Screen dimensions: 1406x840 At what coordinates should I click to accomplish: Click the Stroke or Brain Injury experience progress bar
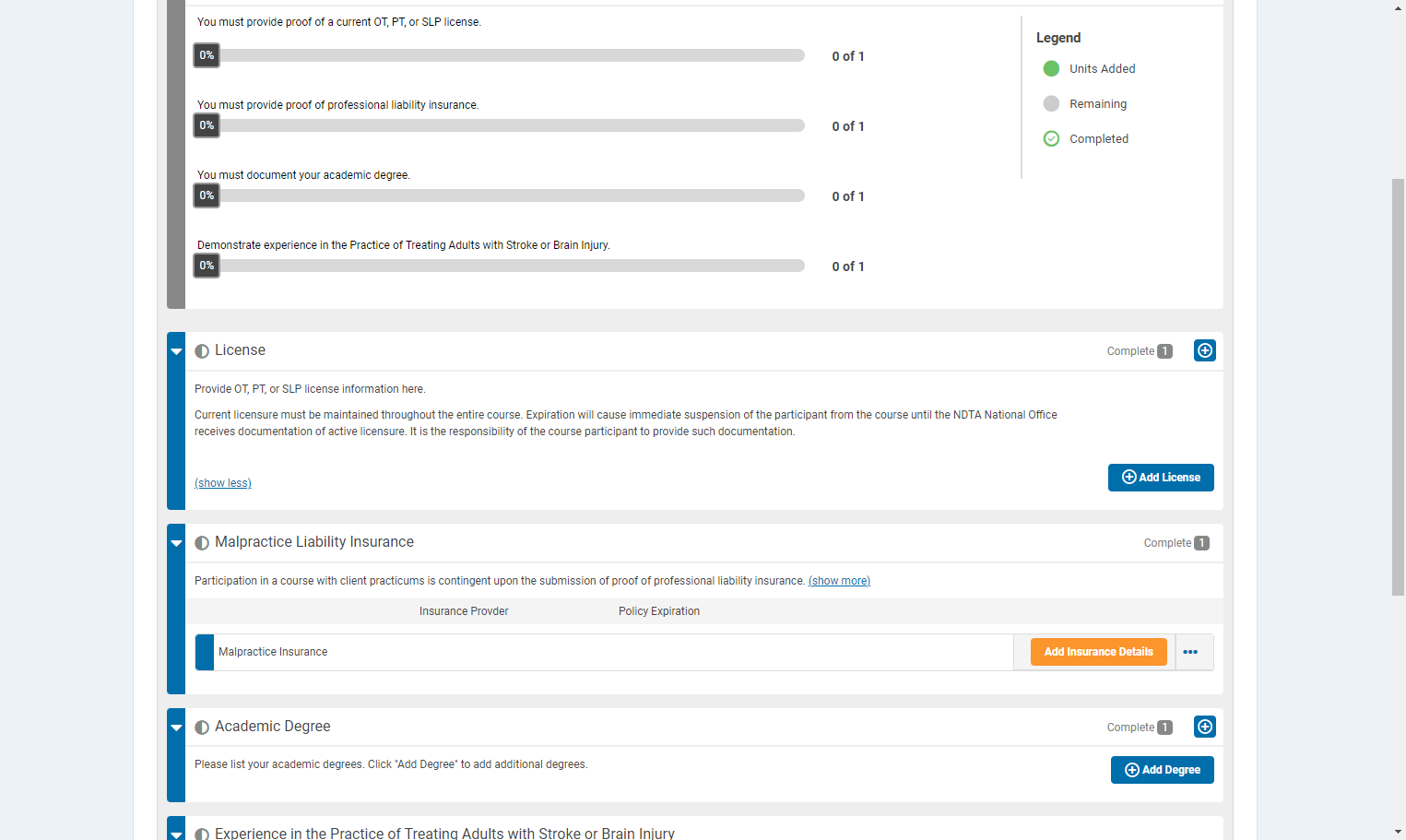499,266
